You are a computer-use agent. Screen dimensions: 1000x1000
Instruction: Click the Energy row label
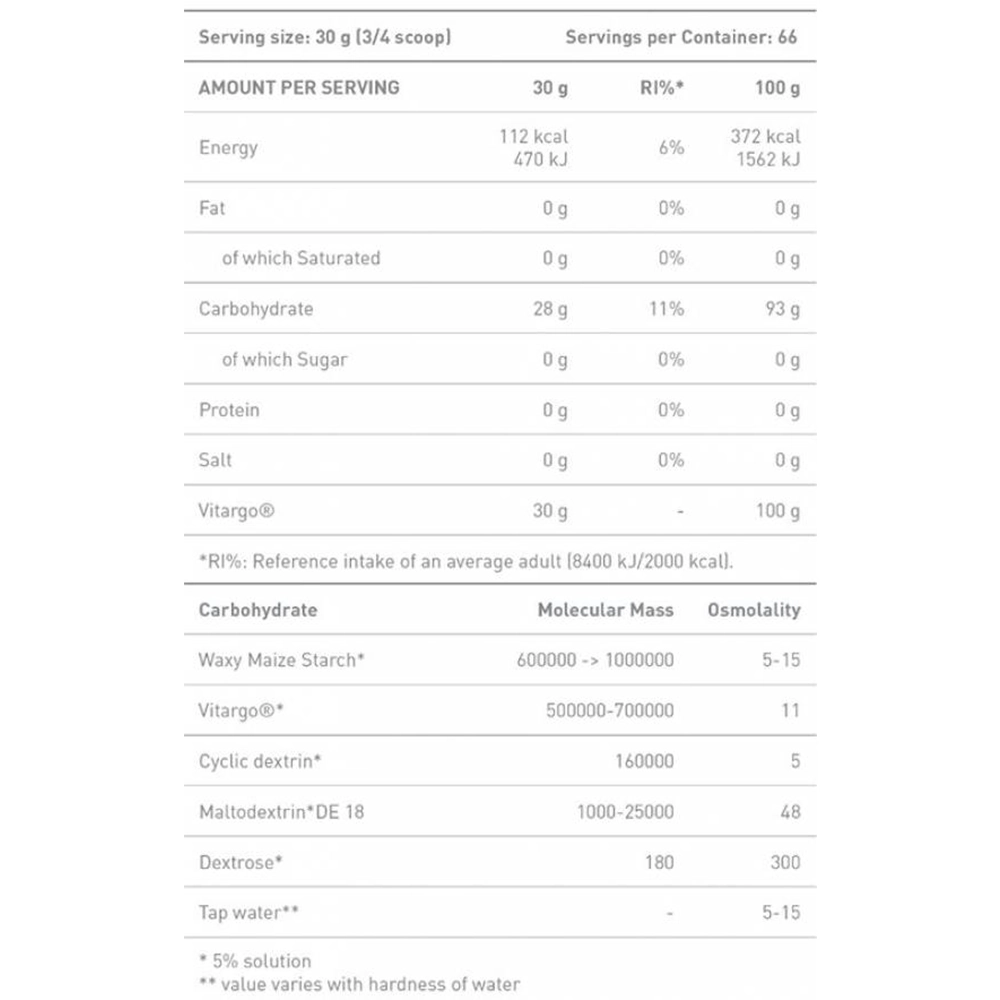pos(228,148)
